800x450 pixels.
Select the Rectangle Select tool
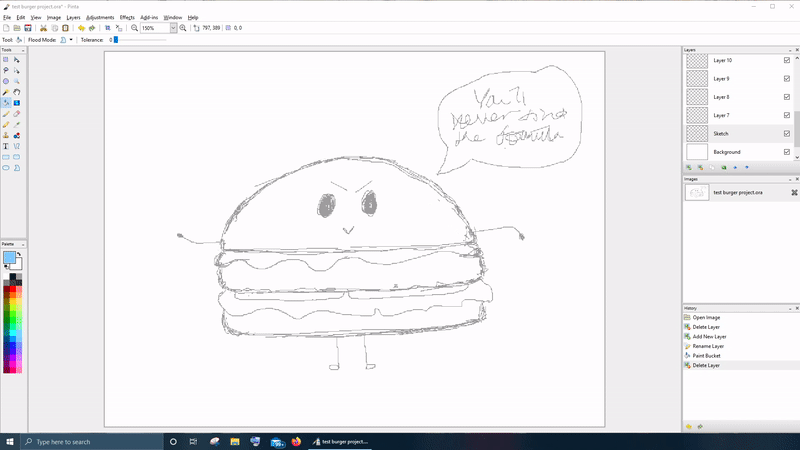tap(6, 60)
